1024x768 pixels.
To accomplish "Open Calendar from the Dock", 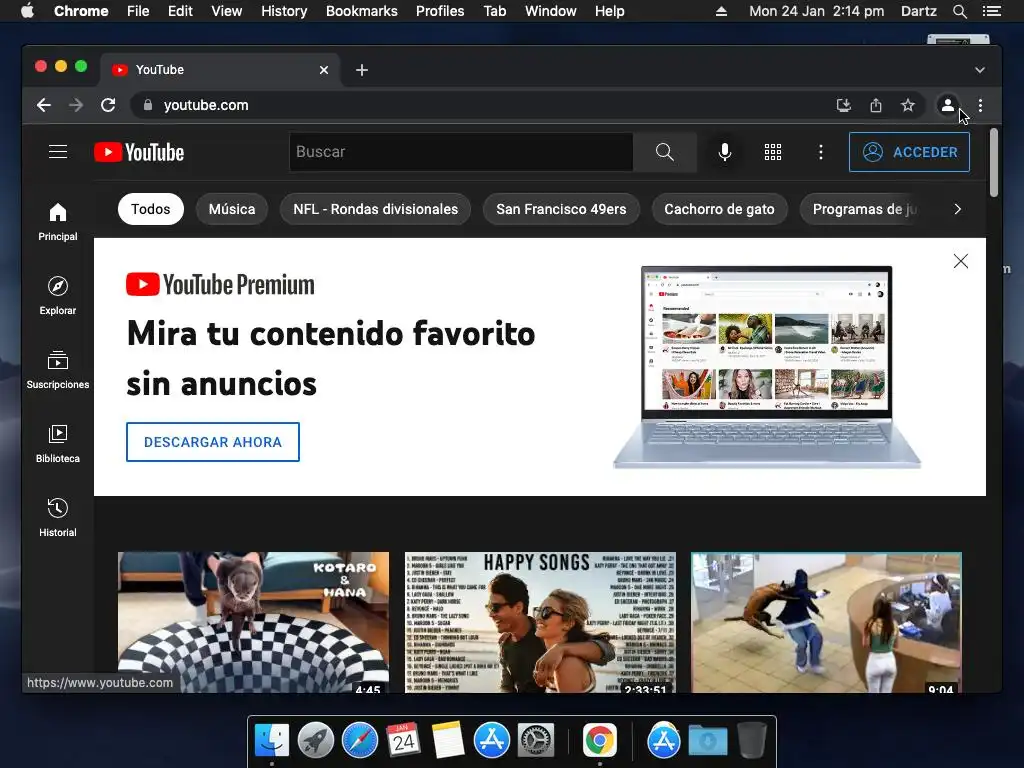I will click(403, 740).
